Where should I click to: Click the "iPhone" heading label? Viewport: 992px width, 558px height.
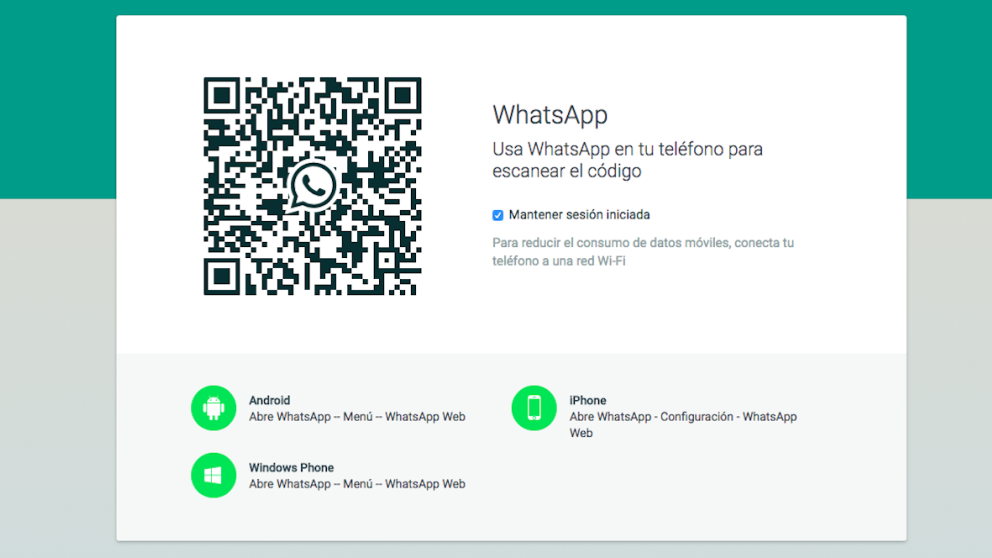click(588, 400)
